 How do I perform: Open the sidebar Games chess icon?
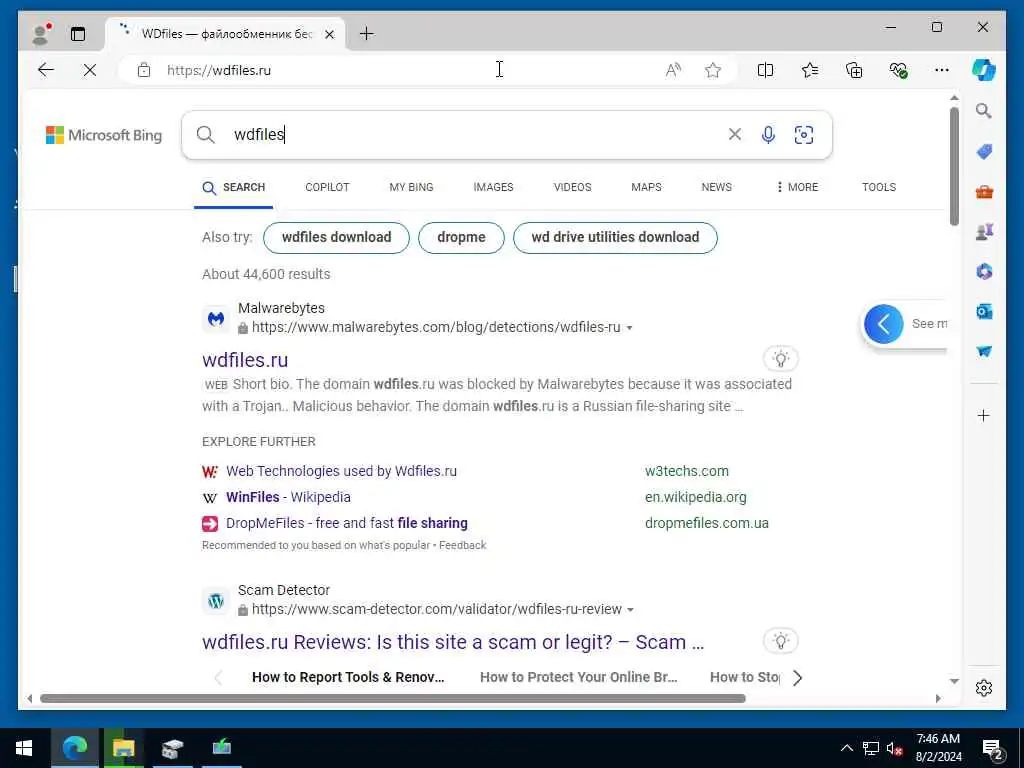(x=984, y=231)
